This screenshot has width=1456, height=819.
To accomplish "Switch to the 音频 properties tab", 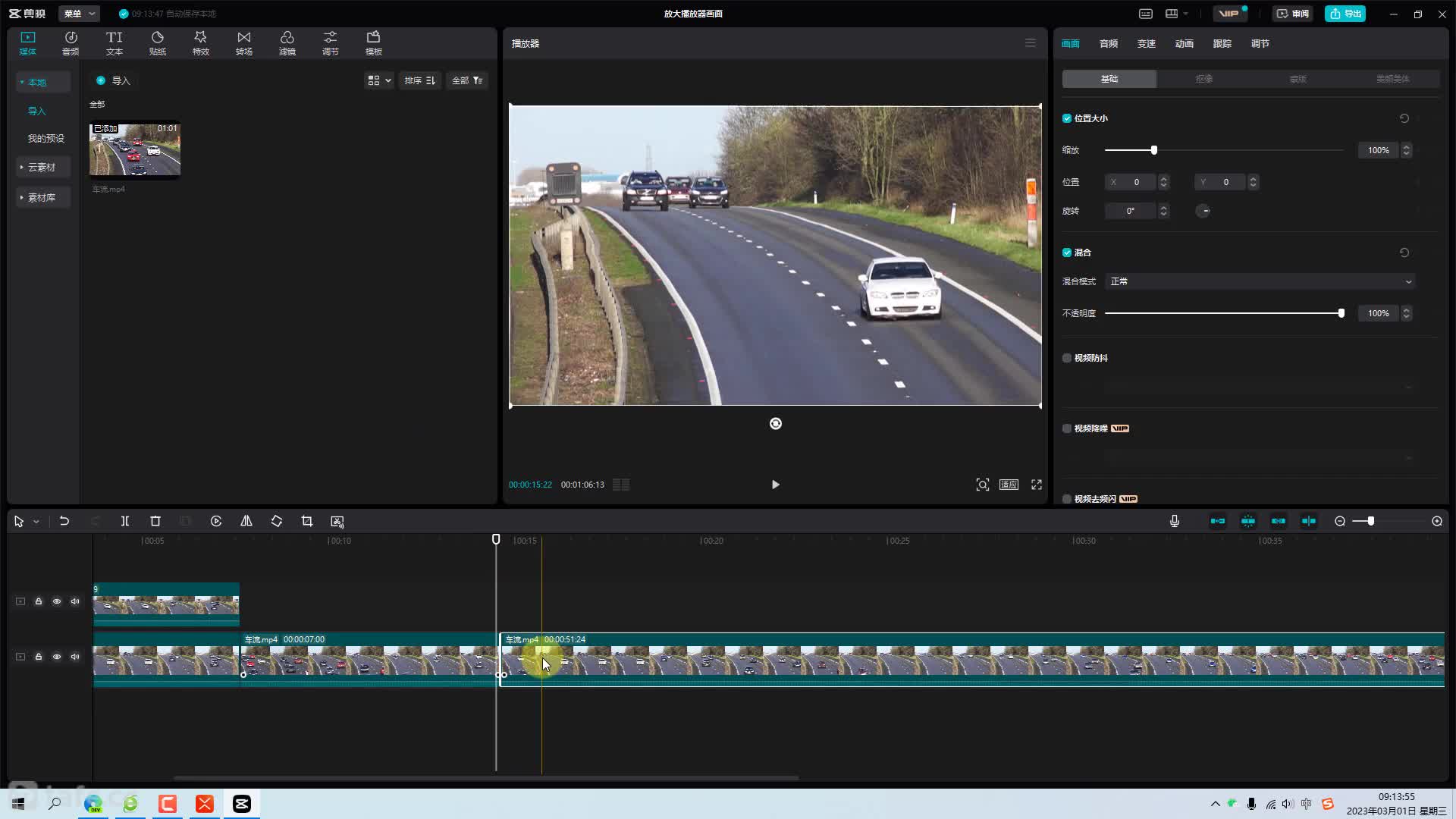I will pyautogui.click(x=1109, y=43).
